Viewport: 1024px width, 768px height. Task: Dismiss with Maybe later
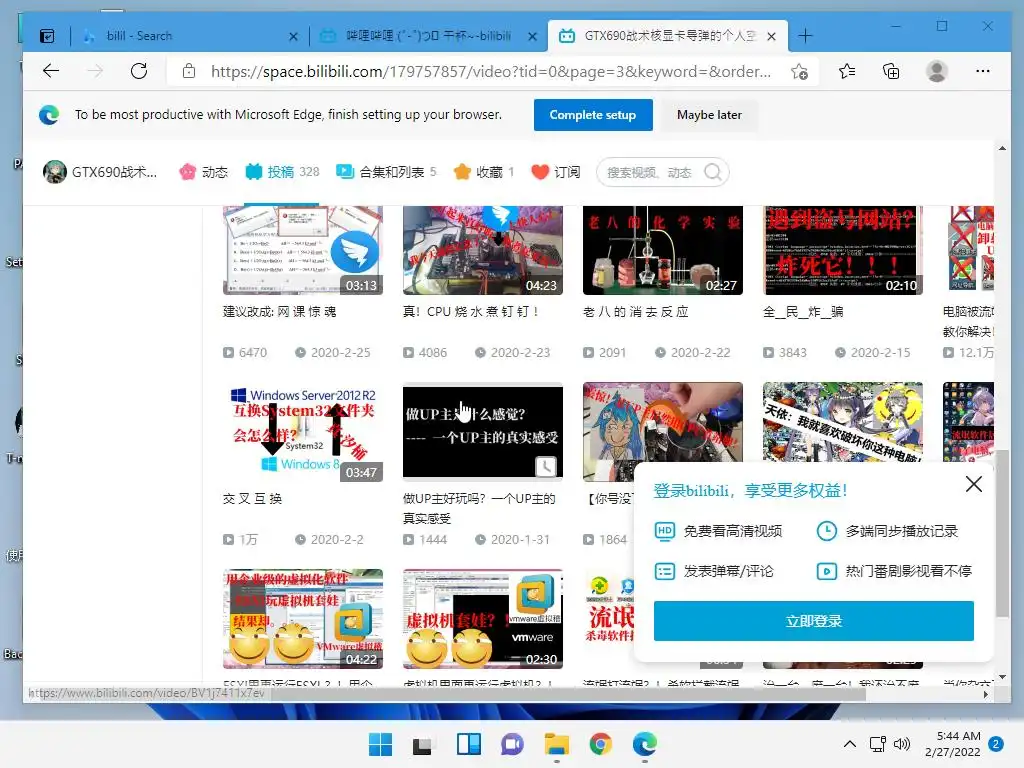point(709,115)
